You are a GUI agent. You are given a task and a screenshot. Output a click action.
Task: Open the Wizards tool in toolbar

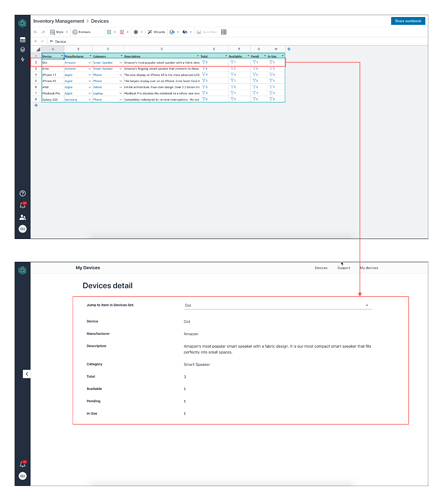click(x=156, y=32)
